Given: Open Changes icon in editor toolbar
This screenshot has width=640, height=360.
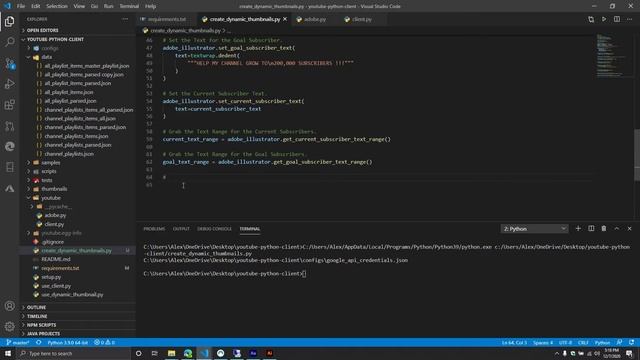Looking at the screenshot, I should tap(591, 19).
